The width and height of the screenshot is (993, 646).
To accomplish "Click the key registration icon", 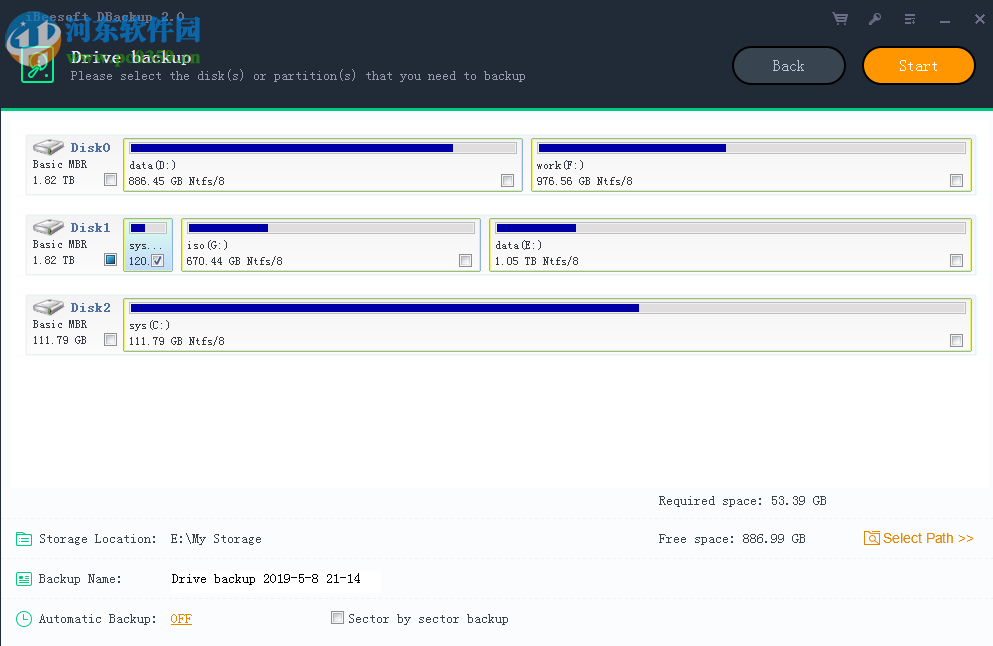I will (874, 18).
